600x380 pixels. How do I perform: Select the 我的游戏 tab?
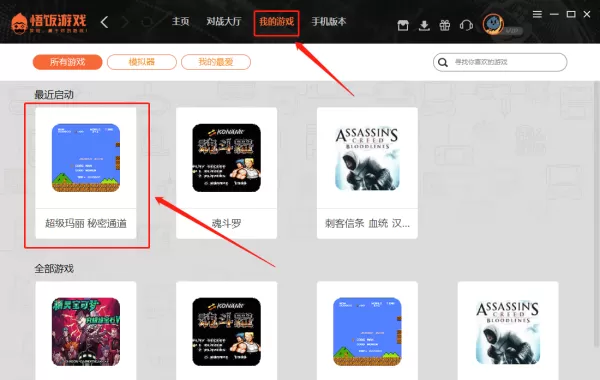point(276,21)
